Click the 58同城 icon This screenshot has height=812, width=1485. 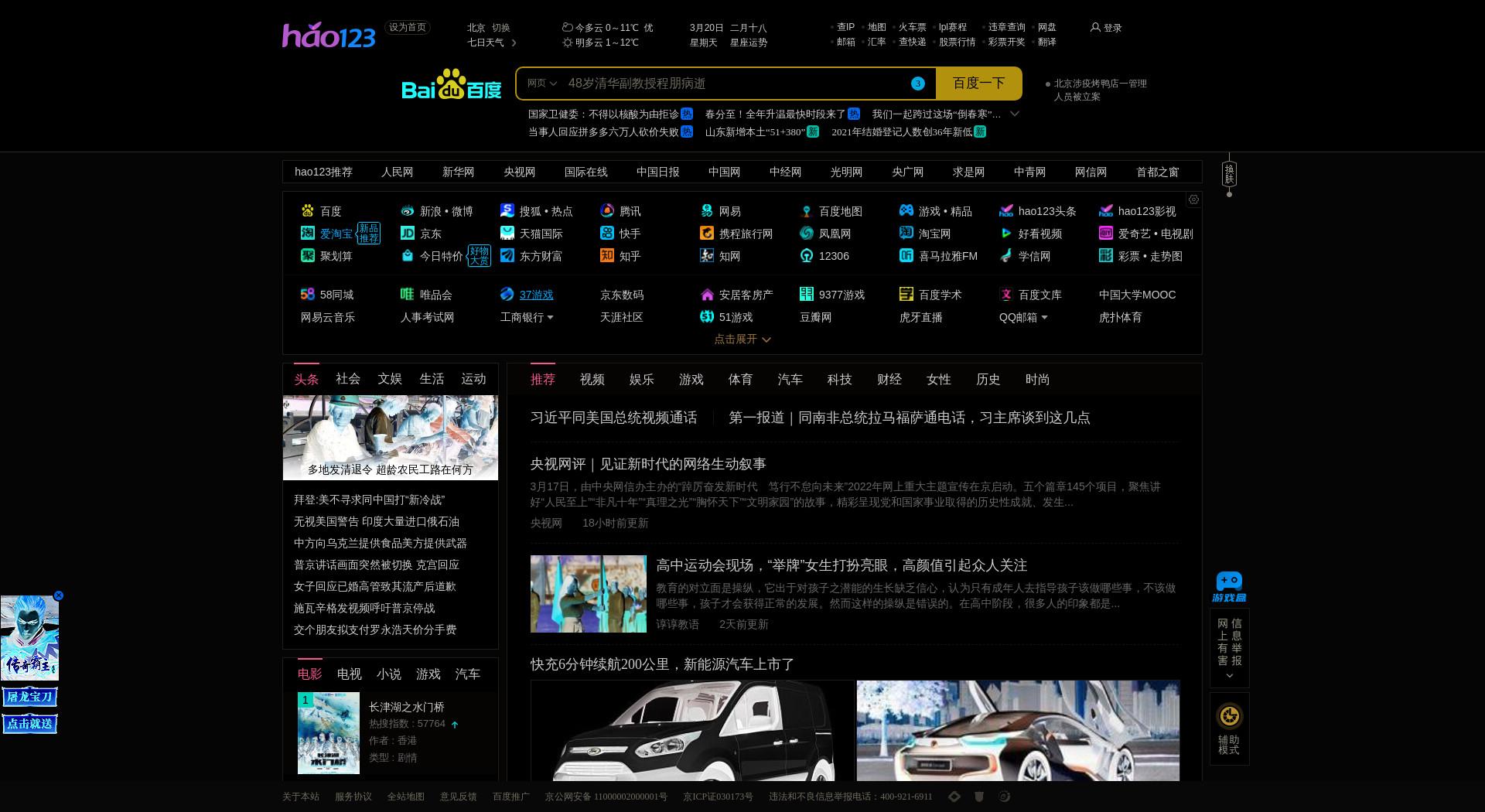[307, 294]
